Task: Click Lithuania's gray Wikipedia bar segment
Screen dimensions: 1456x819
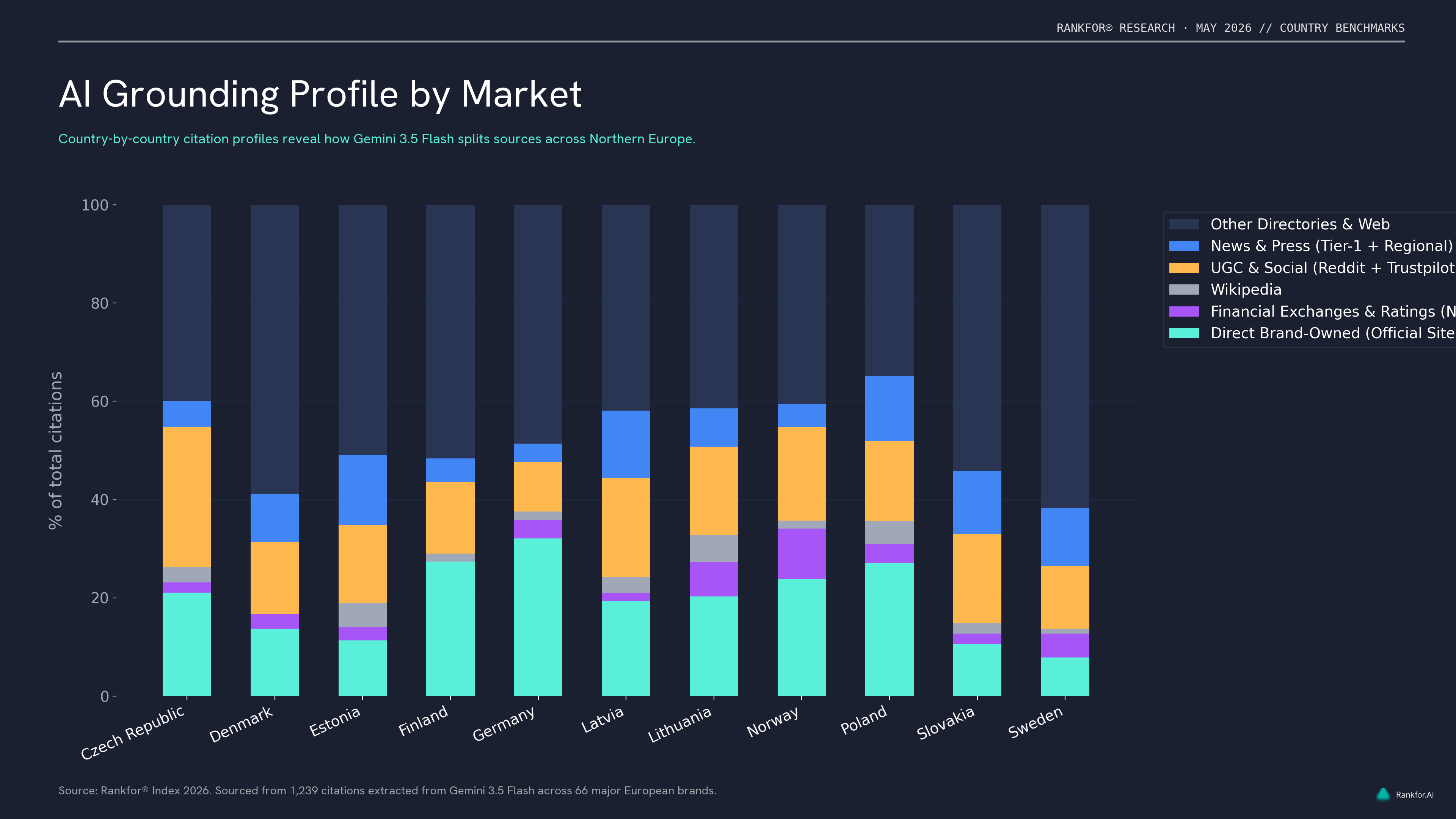Action: pyautogui.click(x=714, y=549)
